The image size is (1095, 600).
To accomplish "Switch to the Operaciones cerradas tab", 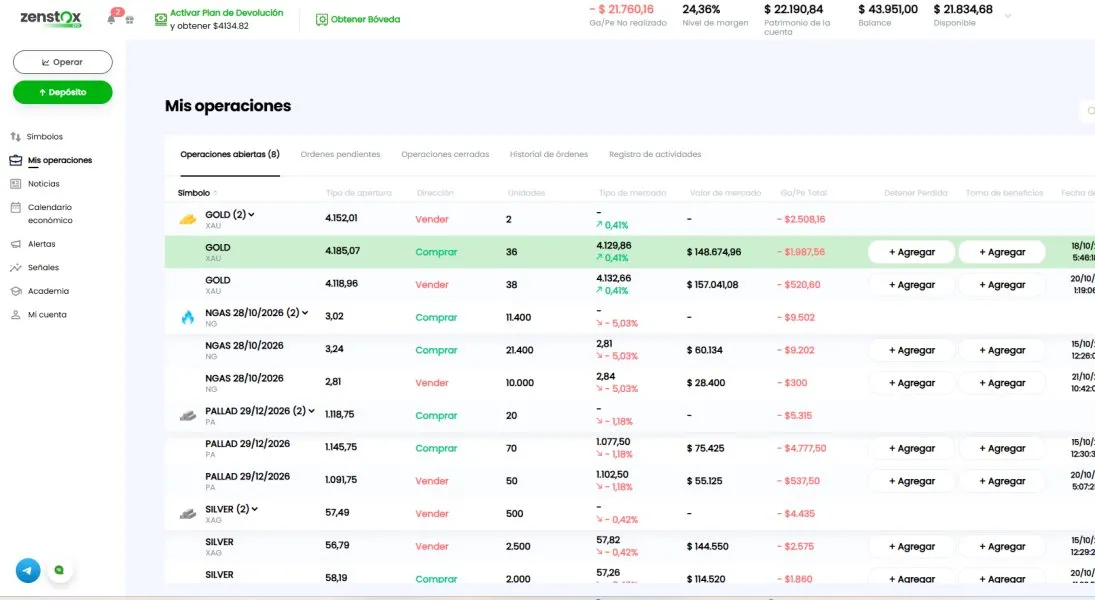I will (445, 154).
